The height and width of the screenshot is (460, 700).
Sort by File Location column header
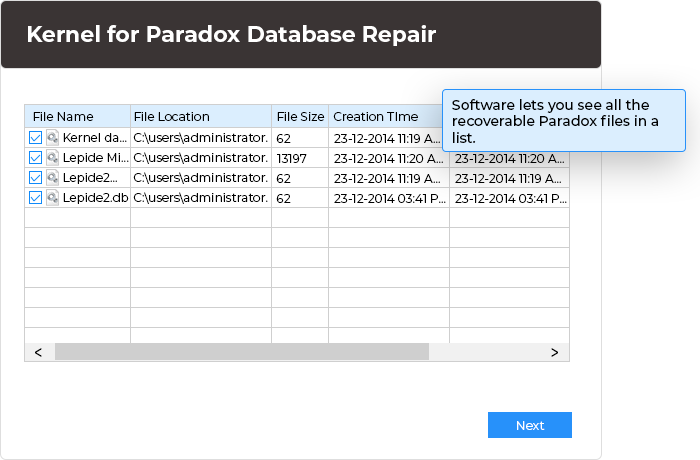coord(201,117)
